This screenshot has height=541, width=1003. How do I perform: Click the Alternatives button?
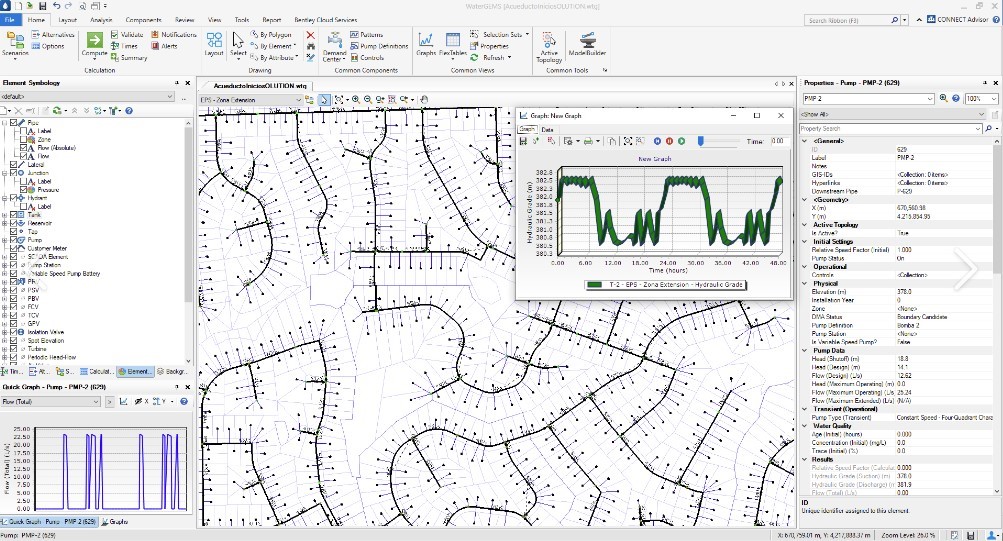[53, 35]
